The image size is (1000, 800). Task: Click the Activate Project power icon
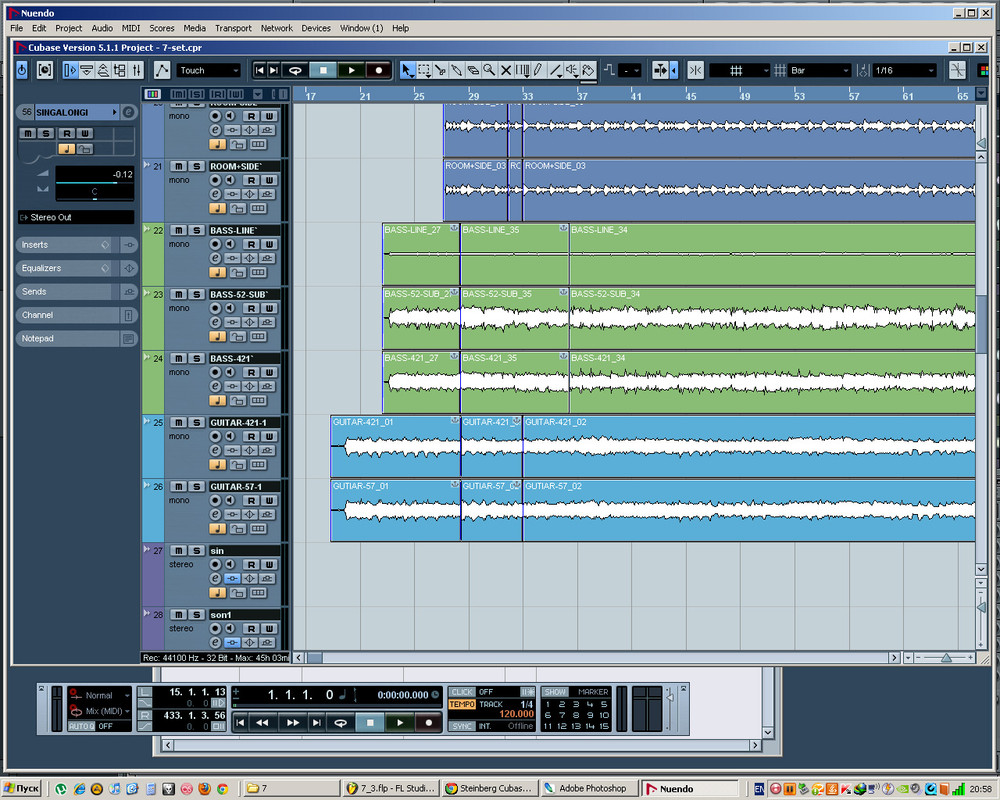22,70
